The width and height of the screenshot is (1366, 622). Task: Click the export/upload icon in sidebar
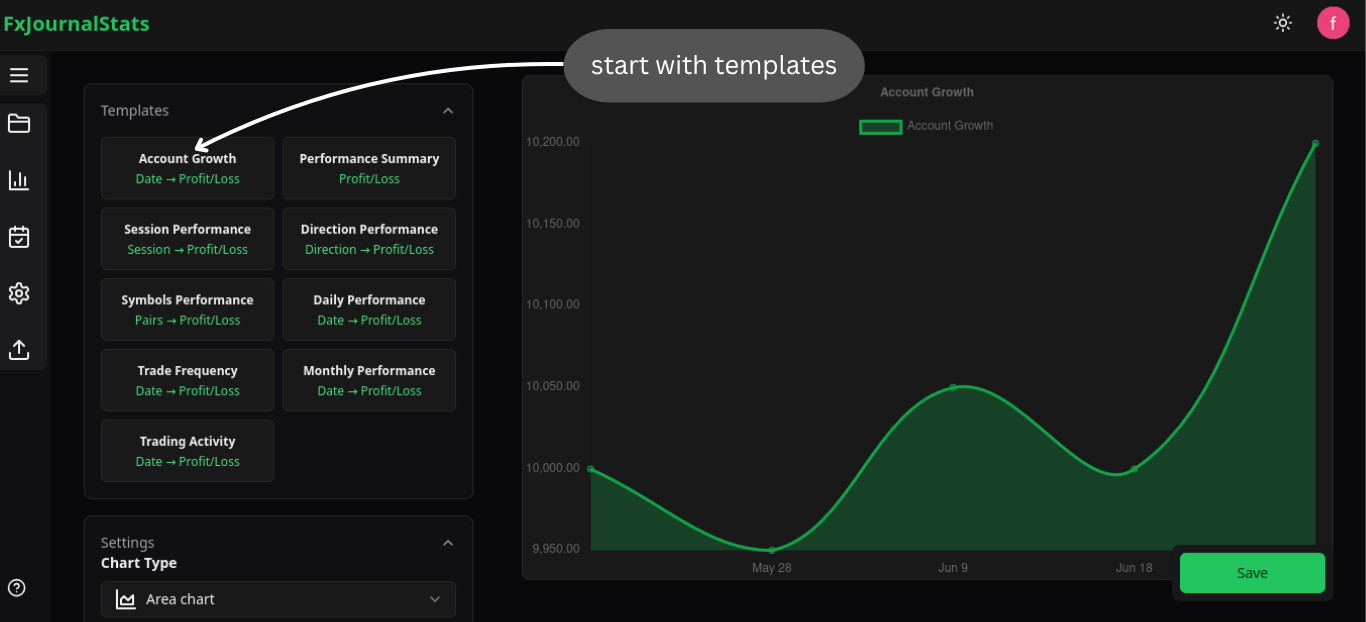coord(18,350)
